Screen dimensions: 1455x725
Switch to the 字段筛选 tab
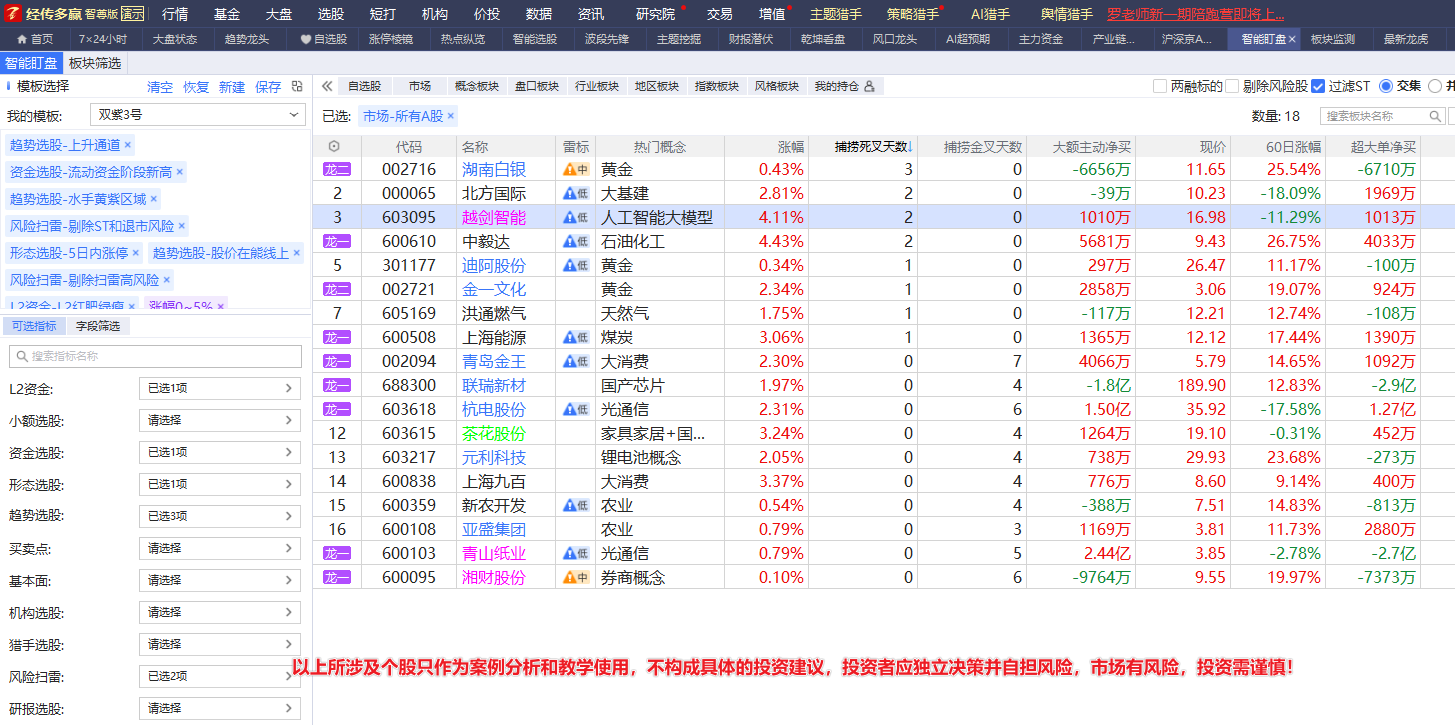tap(98, 326)
